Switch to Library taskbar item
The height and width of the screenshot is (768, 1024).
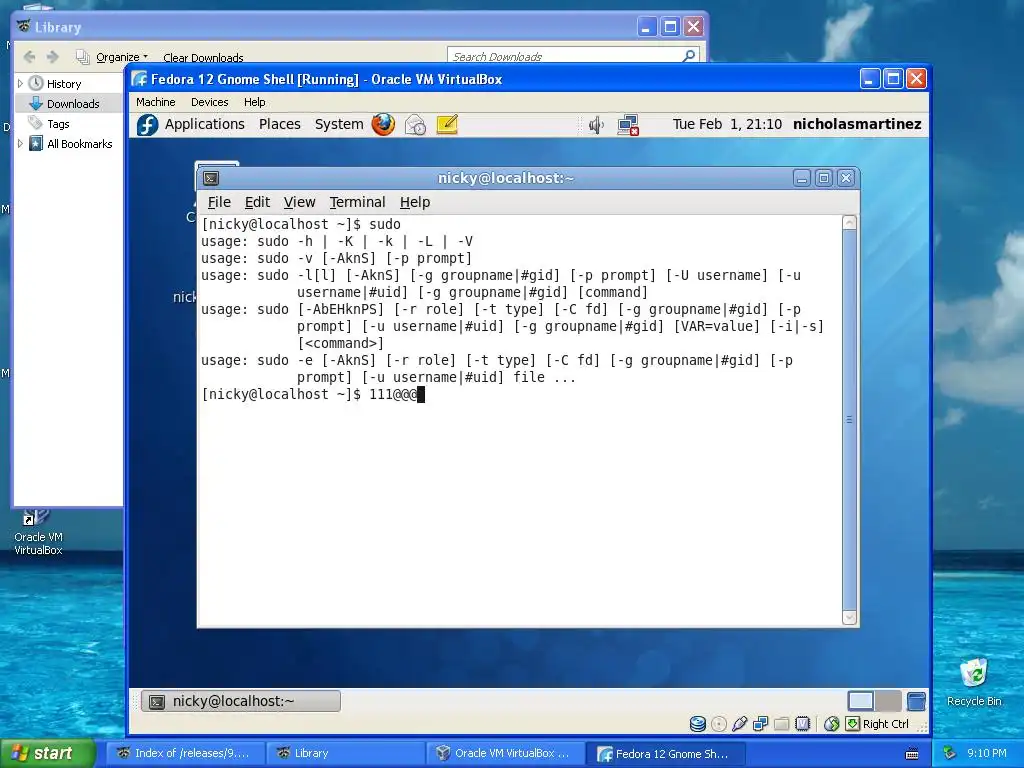344,753
